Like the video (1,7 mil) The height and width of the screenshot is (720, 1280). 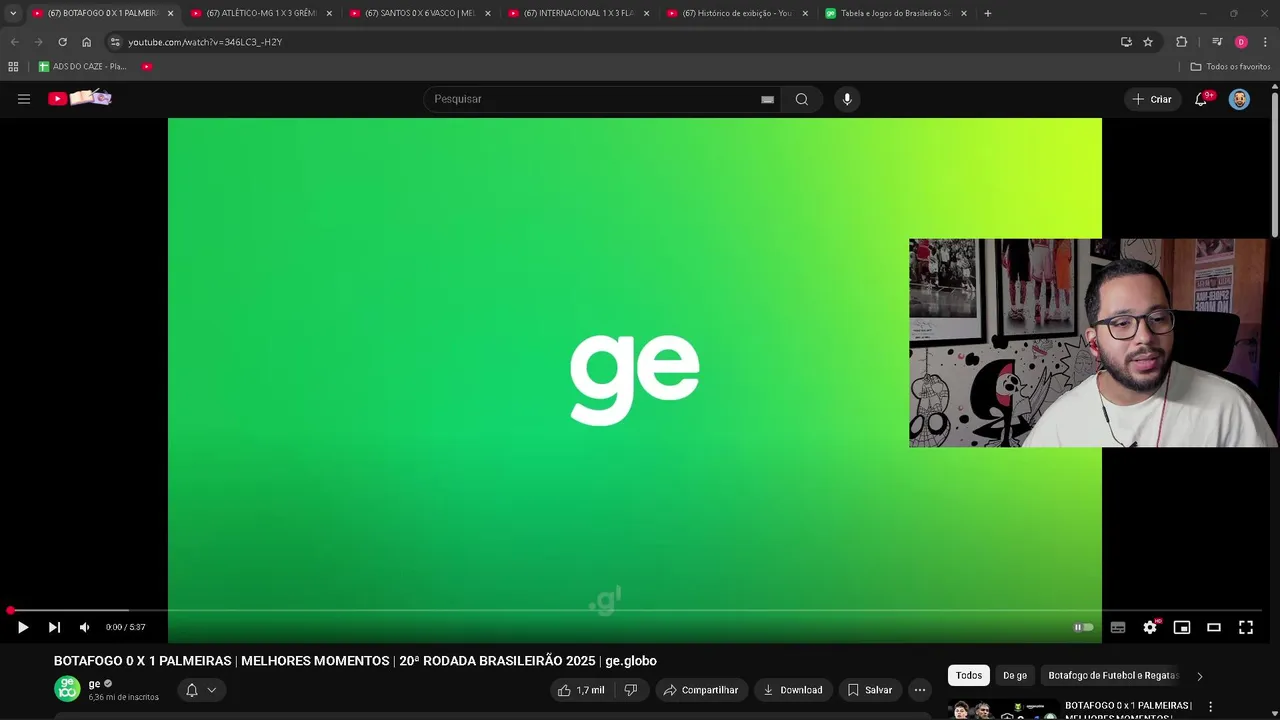coord(580,690)
